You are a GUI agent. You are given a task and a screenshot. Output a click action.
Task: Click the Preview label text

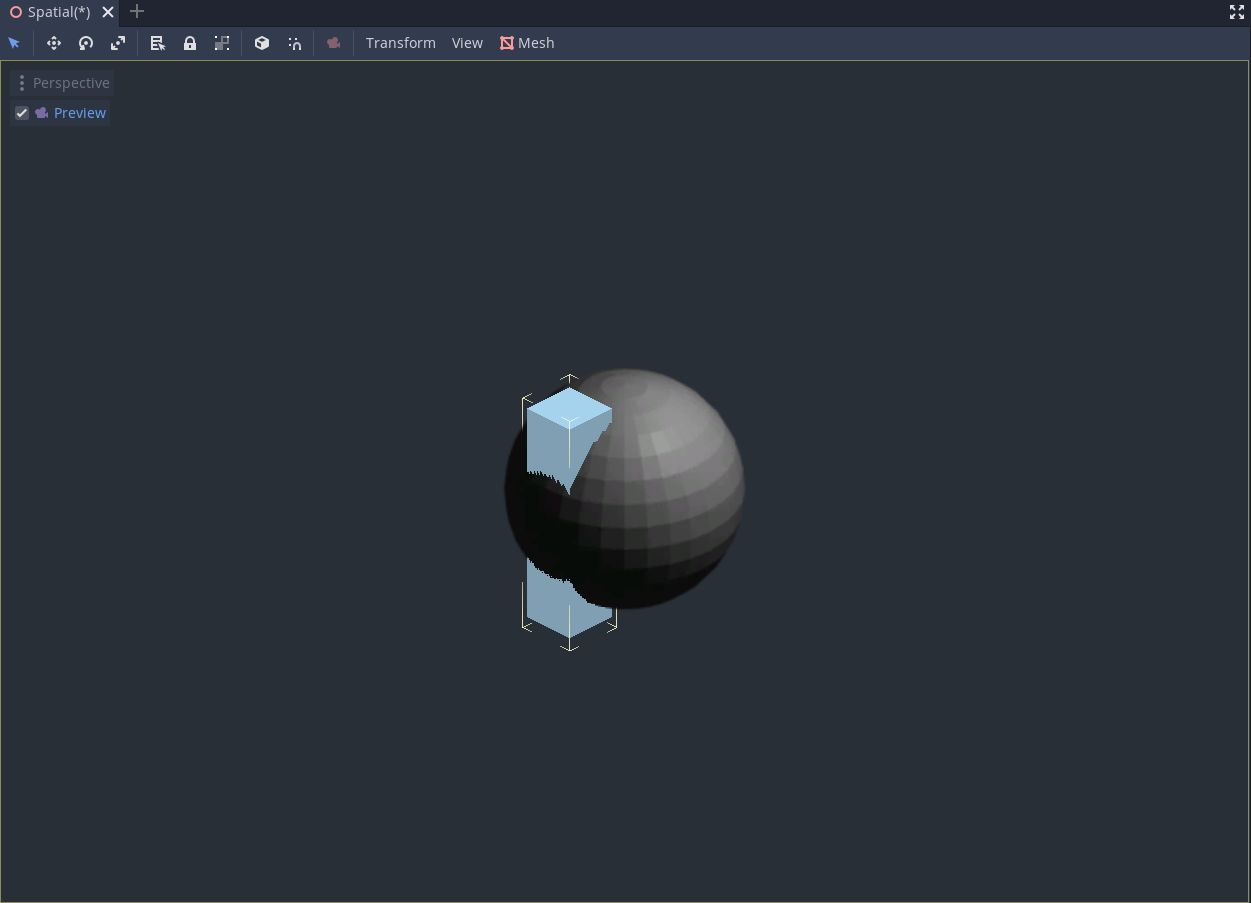click(80, 112)
